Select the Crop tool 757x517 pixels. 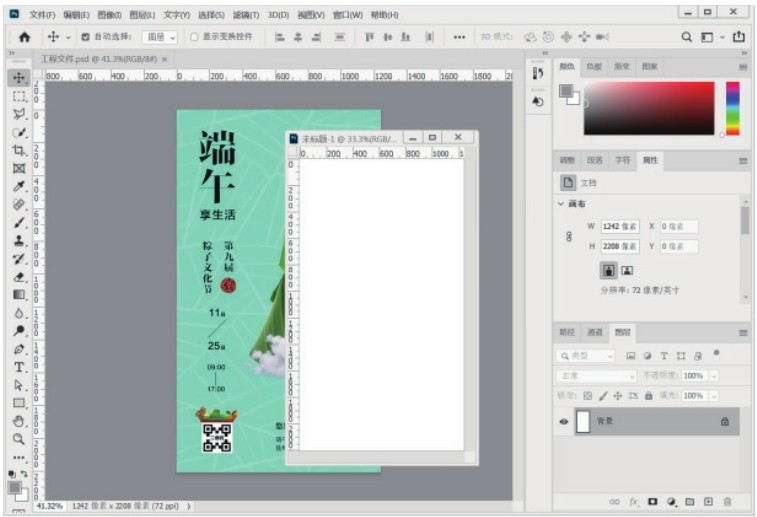(x=19, y=150)
